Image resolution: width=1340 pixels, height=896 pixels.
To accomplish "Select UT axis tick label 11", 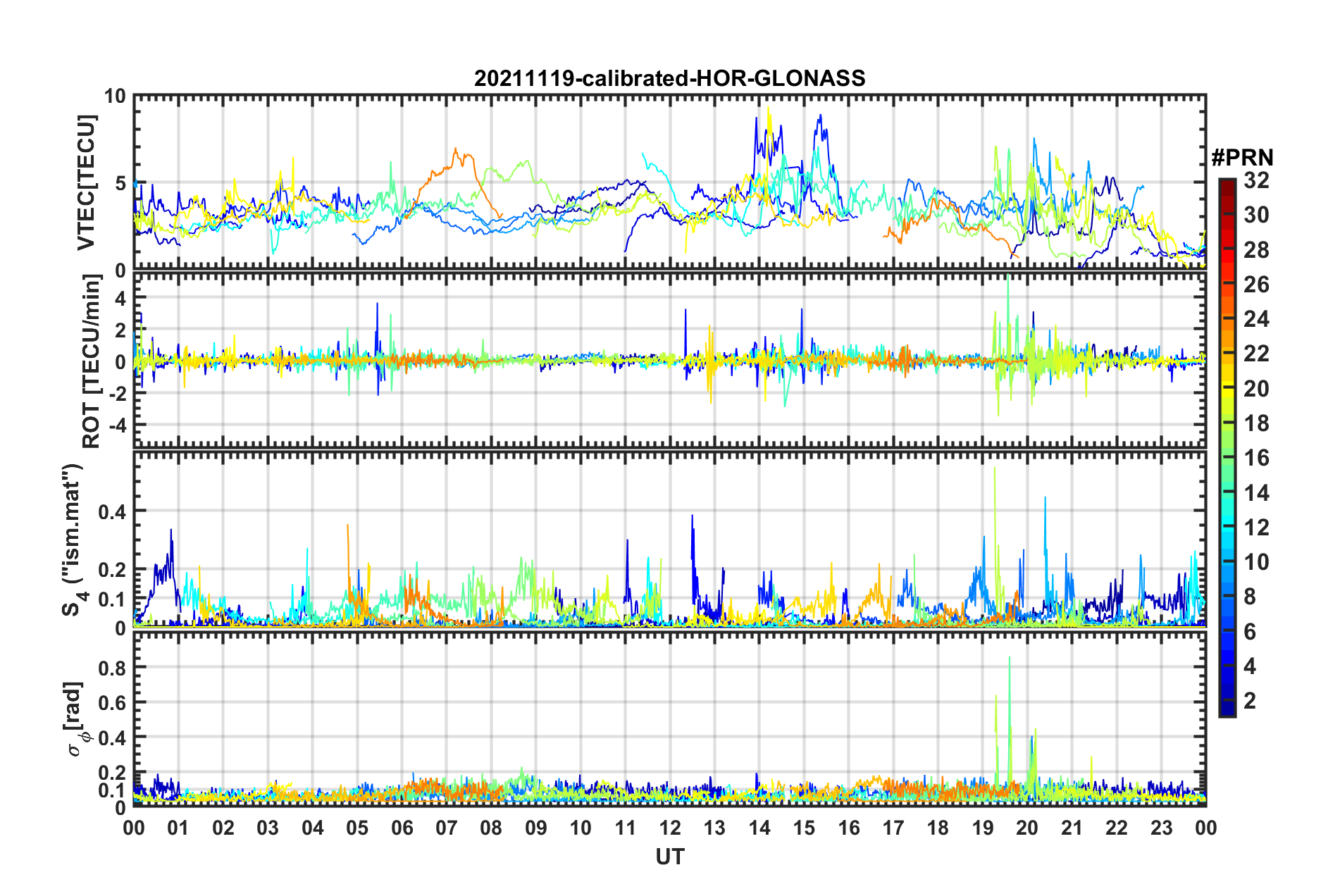I will pyautogui.click(x=626, y=828).
